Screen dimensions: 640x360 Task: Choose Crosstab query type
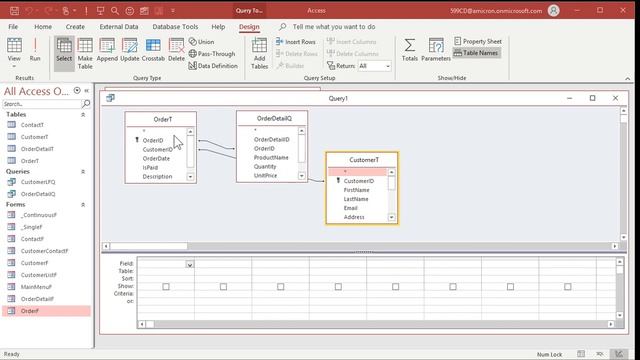pyautogui.click(x=153, y=50)
